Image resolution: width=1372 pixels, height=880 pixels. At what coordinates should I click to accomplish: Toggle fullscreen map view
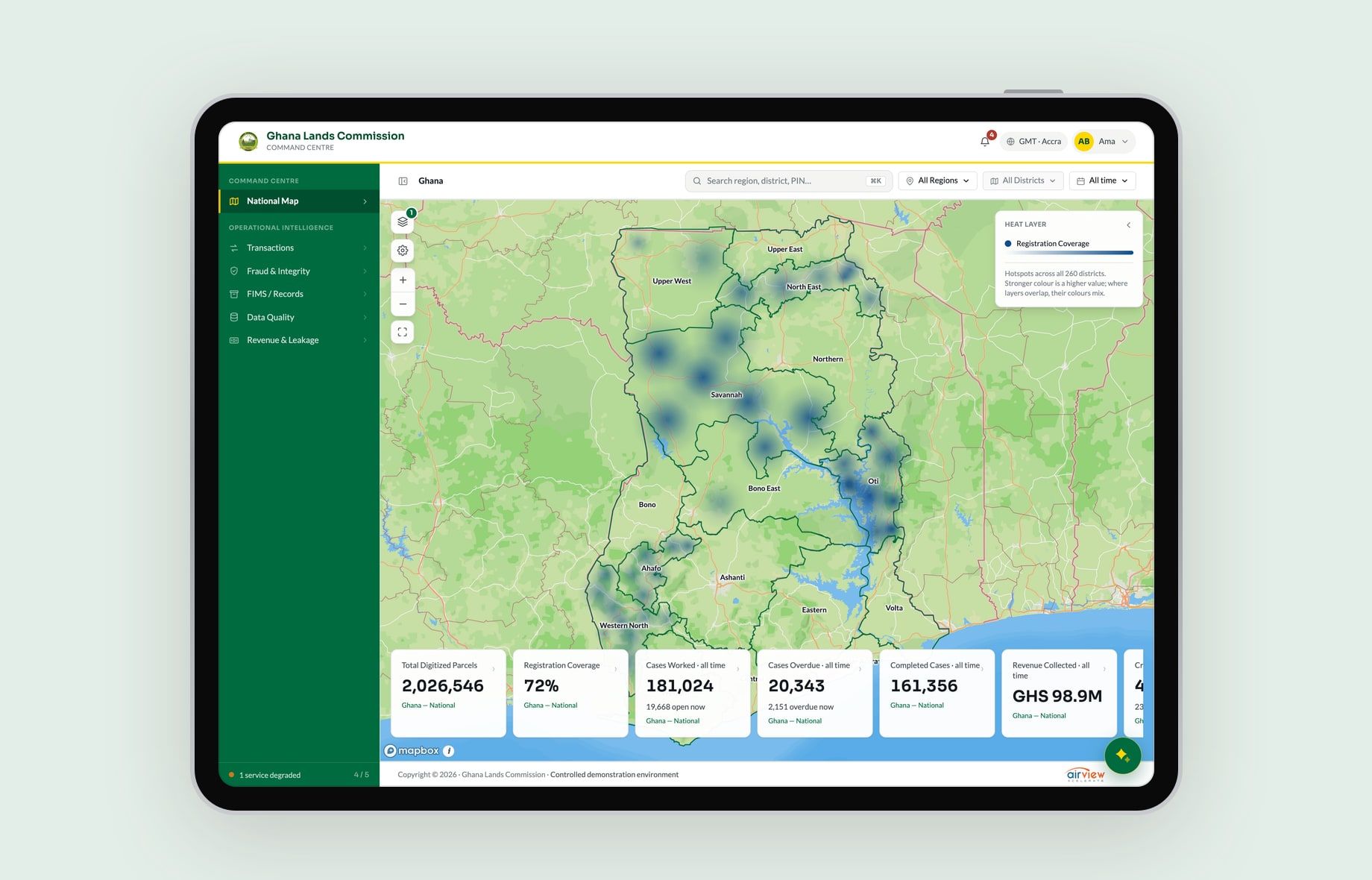pyautogui.click(x=403, y=332)
